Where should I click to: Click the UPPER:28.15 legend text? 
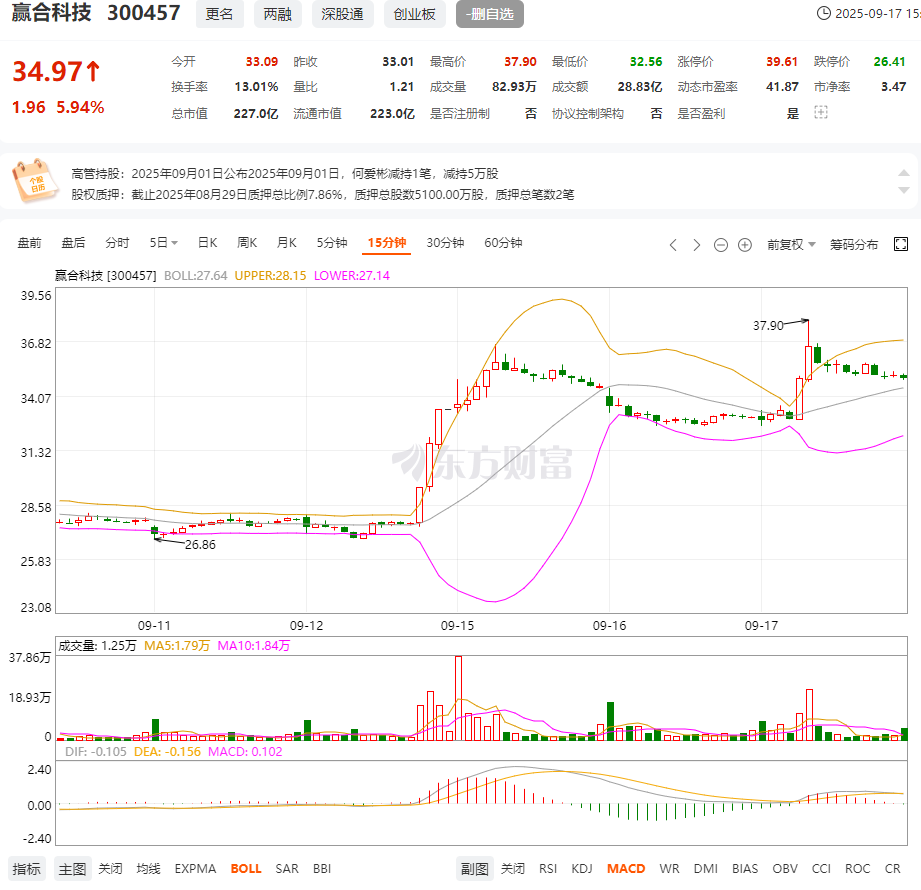(x=270, y=276)
